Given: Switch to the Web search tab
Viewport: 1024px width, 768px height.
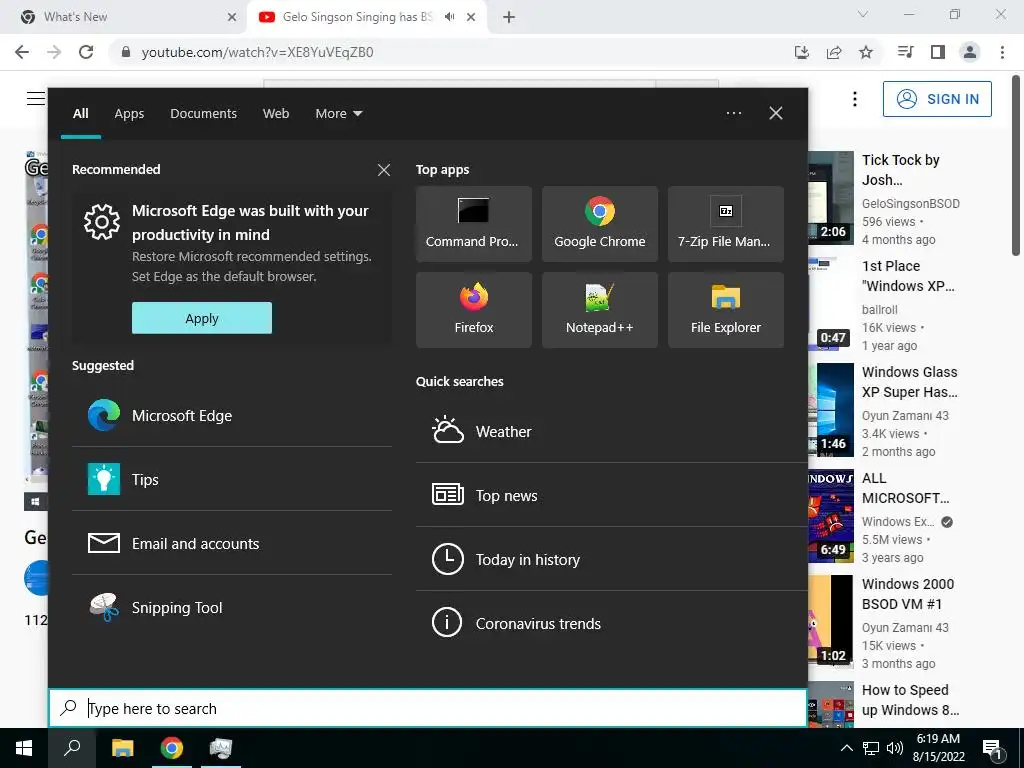Looking at the screenshot, I should (276, 114).
